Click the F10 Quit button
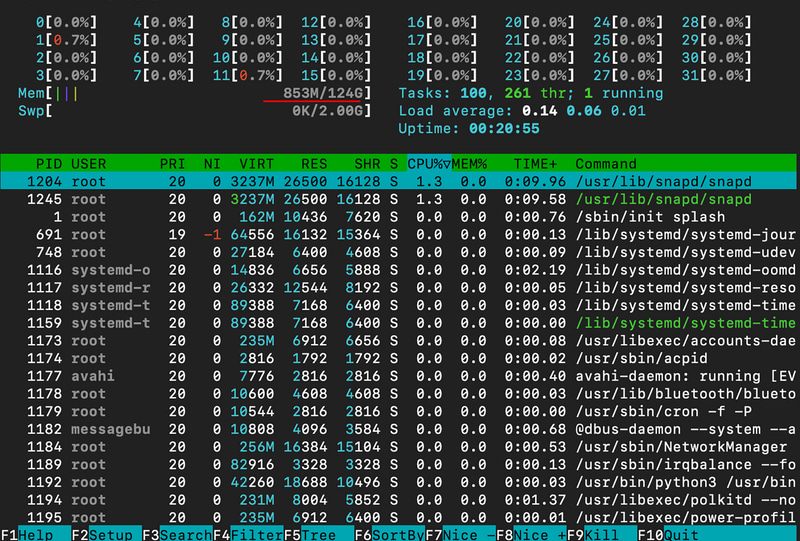The image size is (800, 541). tap(668, 534)
